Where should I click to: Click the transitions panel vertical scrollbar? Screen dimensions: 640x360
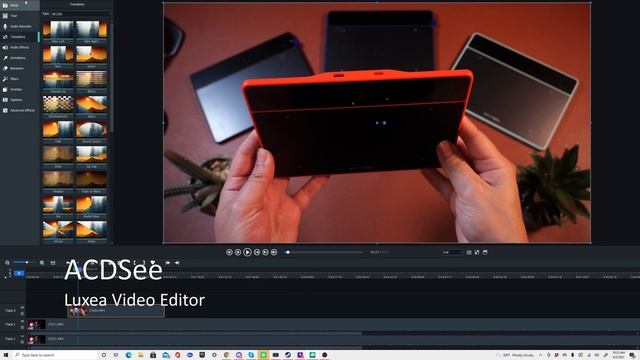tap(111, 76)
